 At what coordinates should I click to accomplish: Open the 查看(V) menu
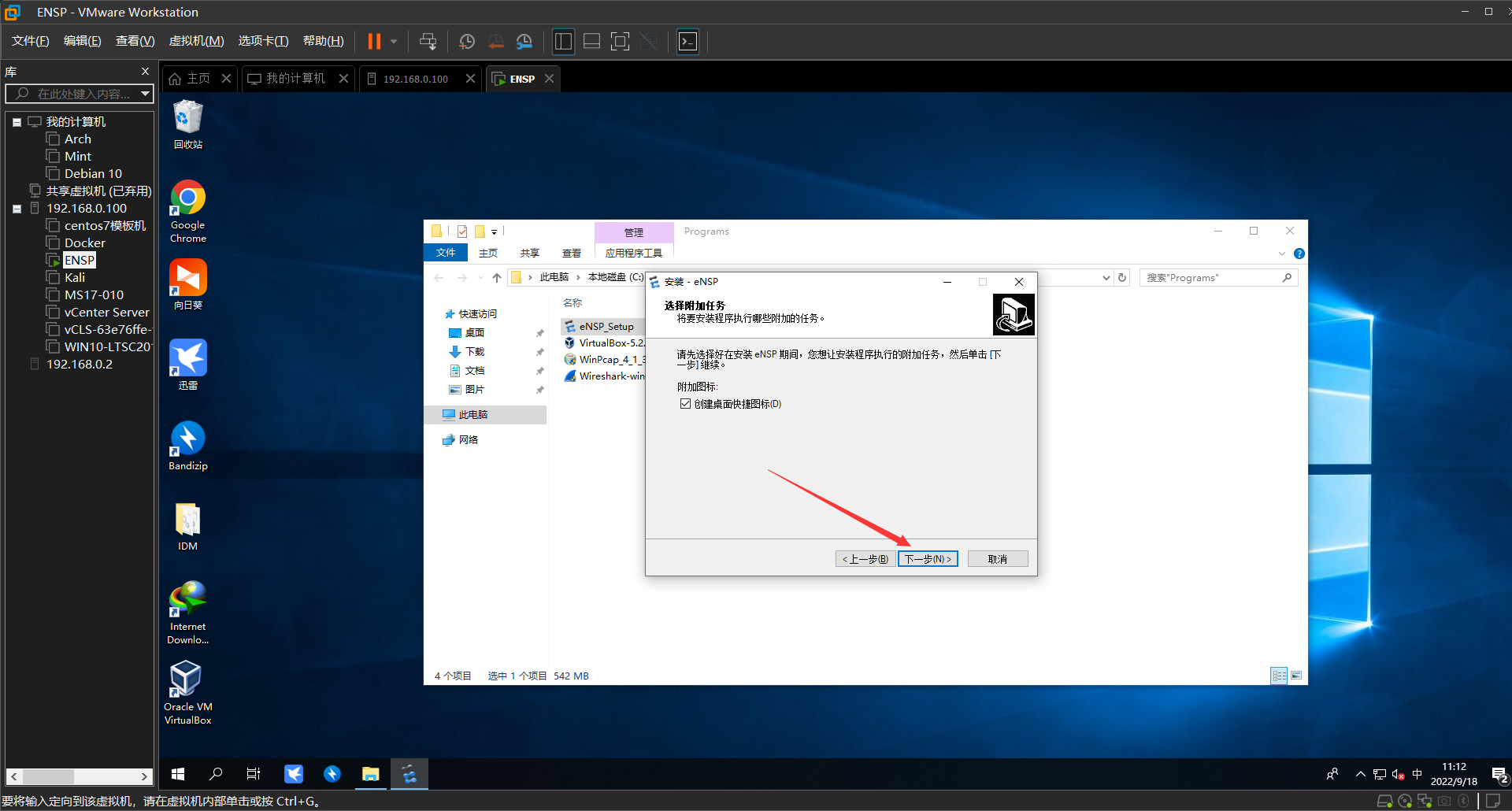[135, 41]
